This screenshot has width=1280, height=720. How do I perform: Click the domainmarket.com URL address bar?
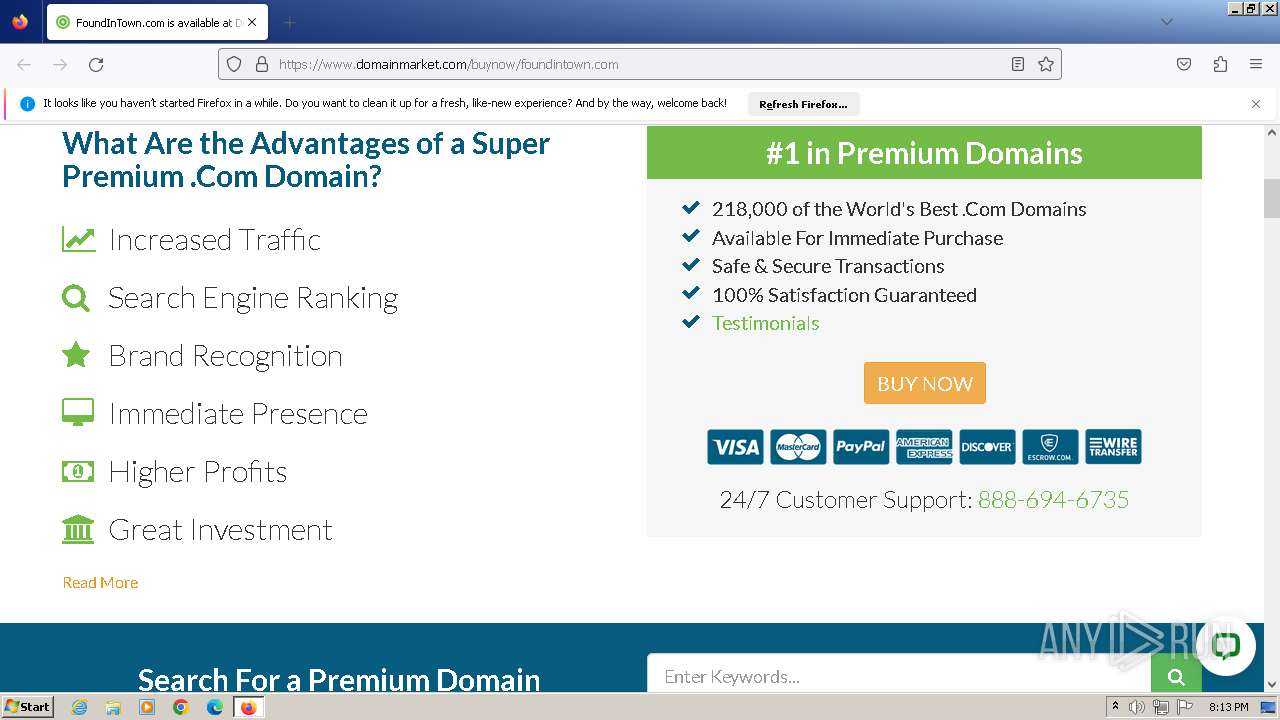640,64
